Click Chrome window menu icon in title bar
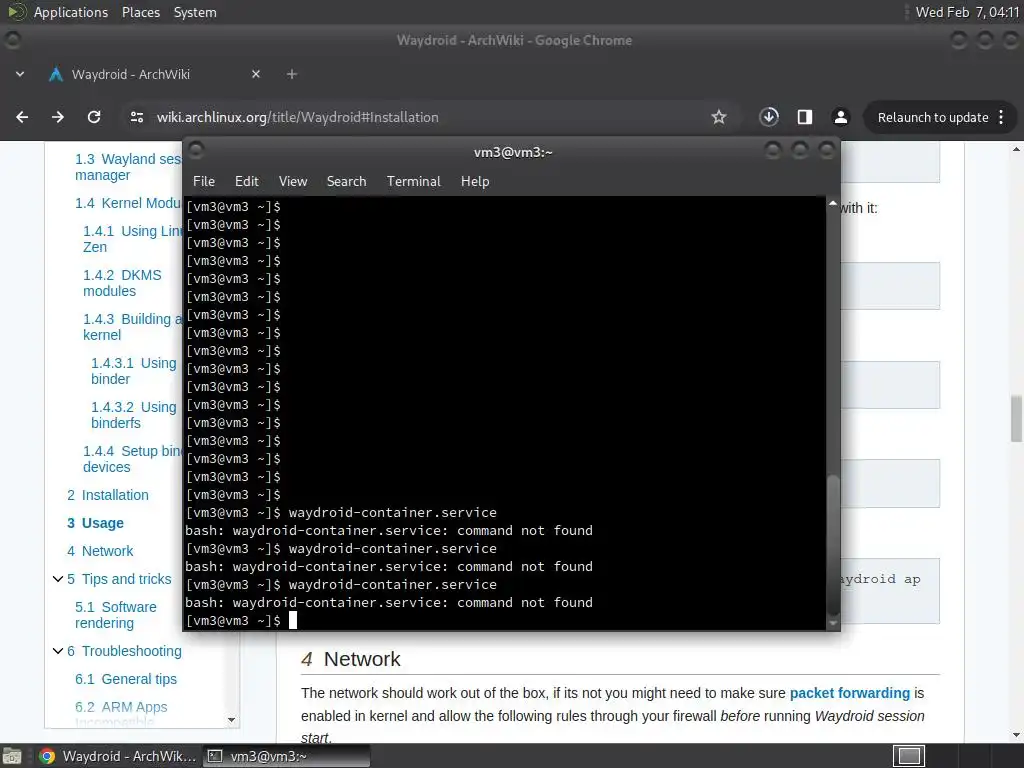1024x768 pixels. [x=12, y=40]
